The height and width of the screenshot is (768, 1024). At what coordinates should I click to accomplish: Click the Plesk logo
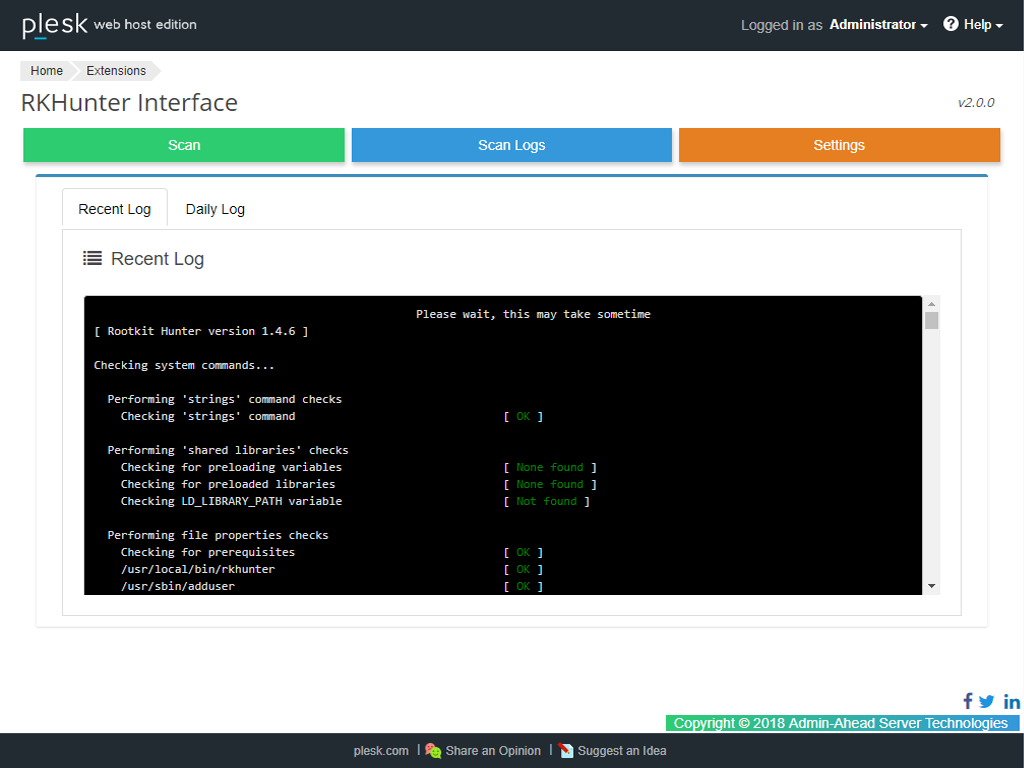click(x=55, y=25)
